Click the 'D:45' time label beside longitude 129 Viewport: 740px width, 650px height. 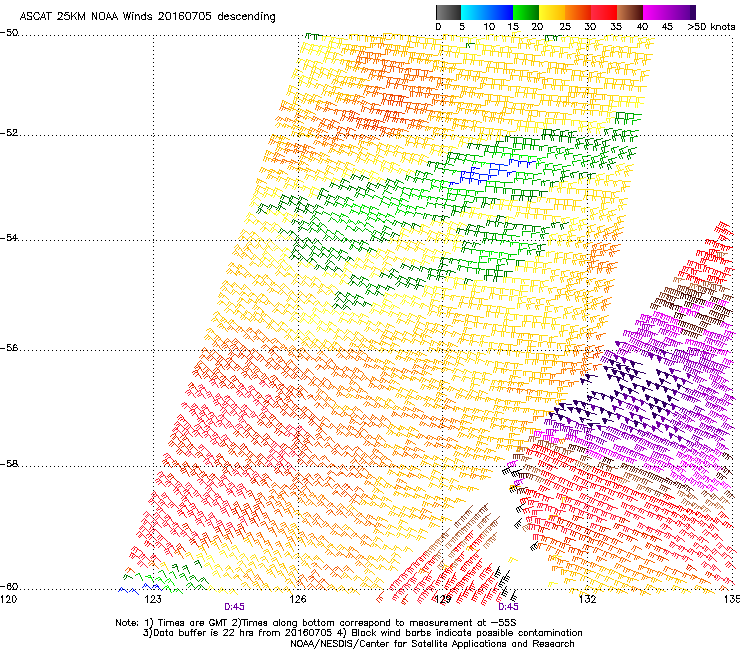coord(508,607)
